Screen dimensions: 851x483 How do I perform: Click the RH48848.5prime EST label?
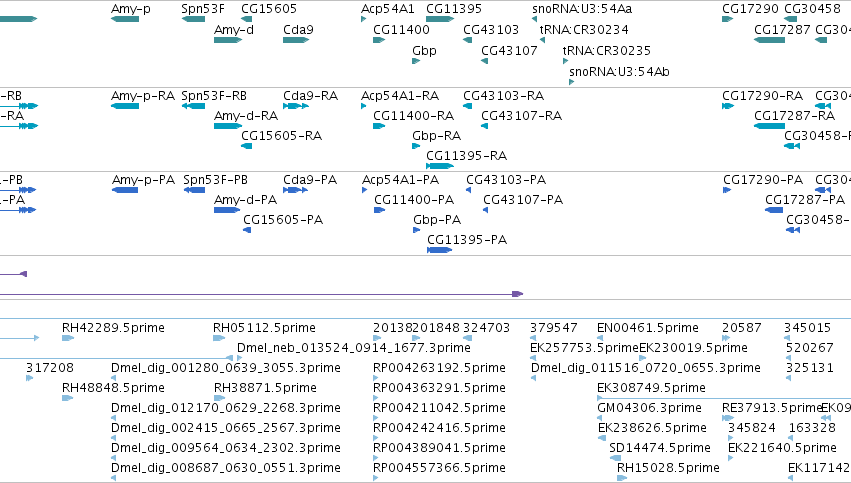tap(113, 388)
